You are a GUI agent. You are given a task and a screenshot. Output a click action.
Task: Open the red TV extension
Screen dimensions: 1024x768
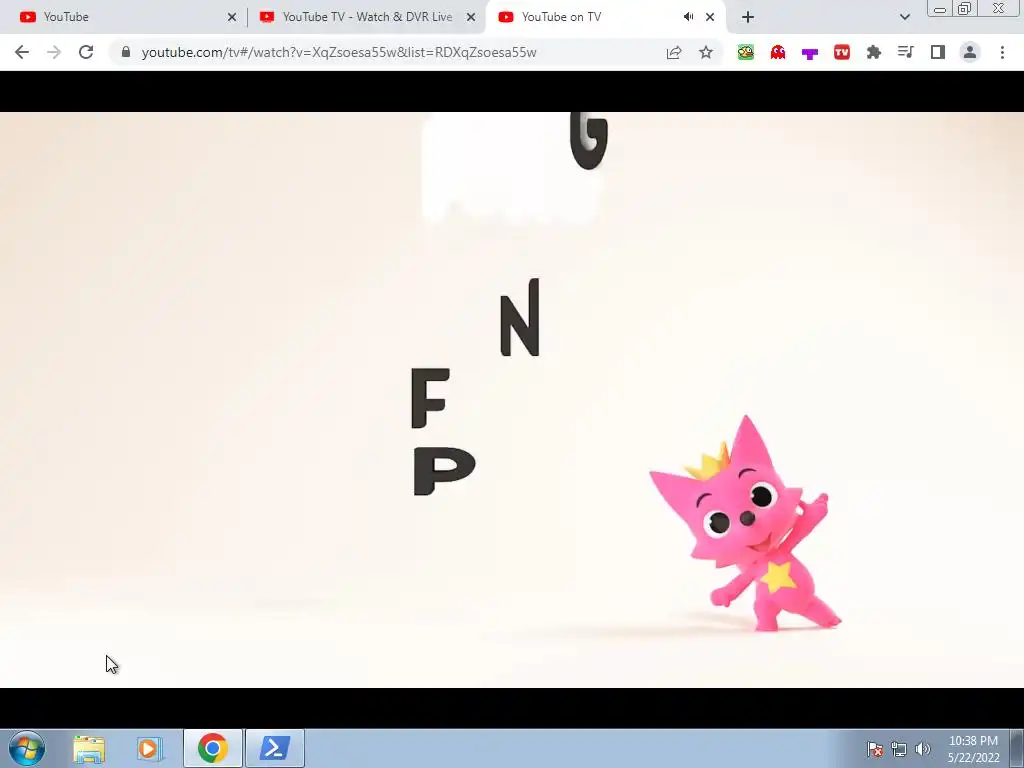click(x=842, y=52)
